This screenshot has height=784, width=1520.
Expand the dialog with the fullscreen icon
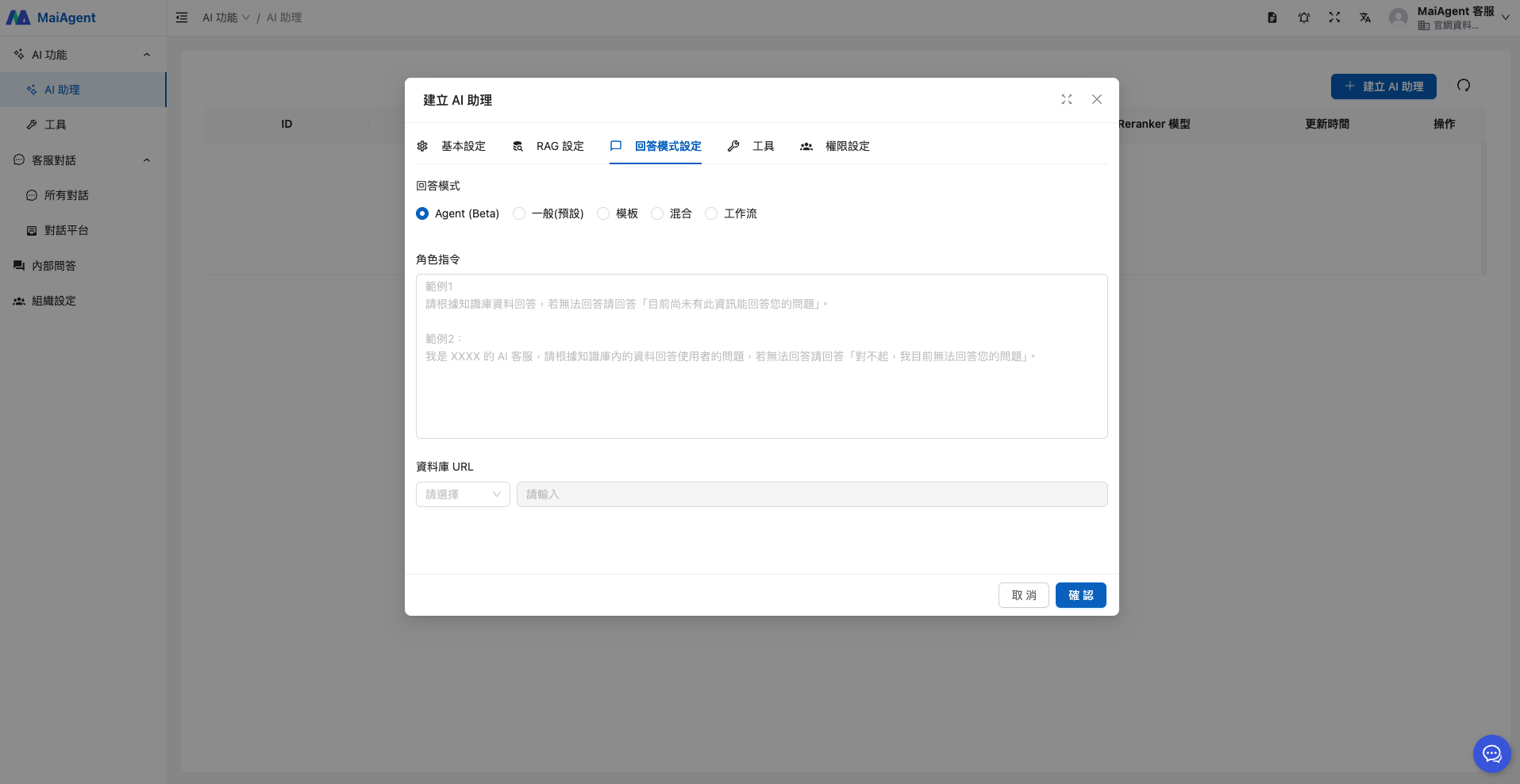(x=1066, y=99)
